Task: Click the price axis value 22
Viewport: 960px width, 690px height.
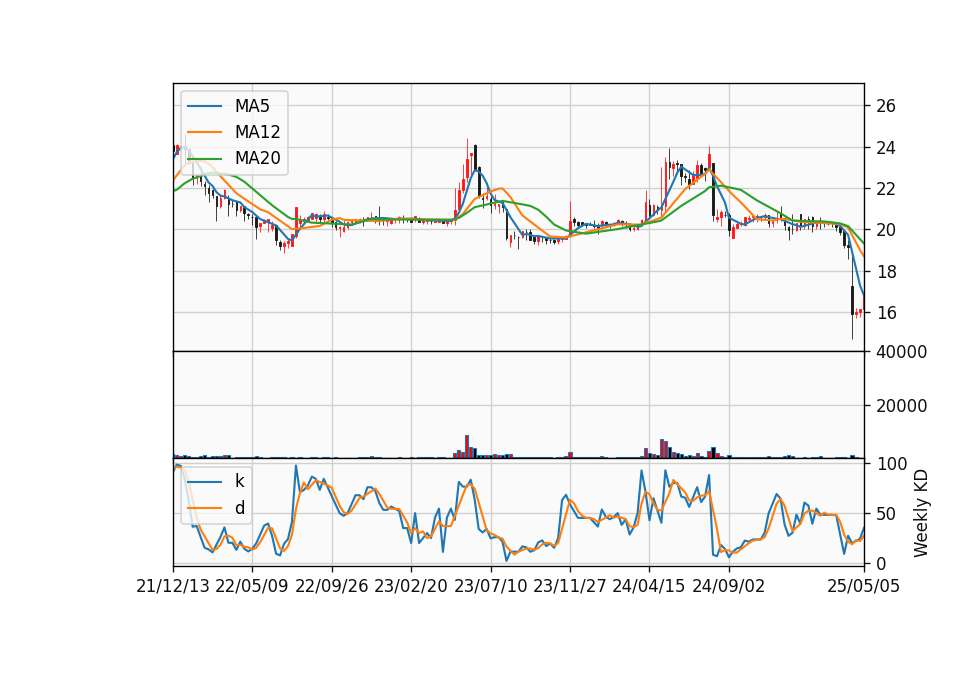Action: pos(886,189)
